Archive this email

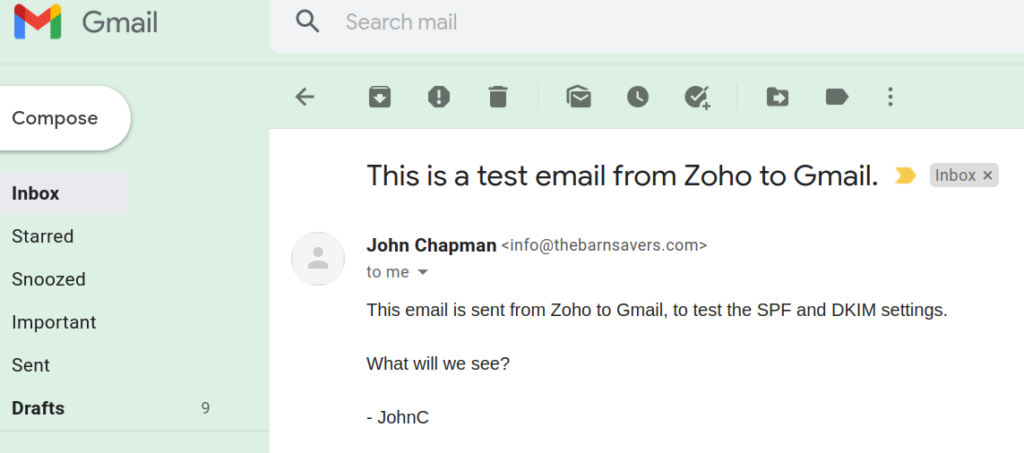(x=379, y=97)
